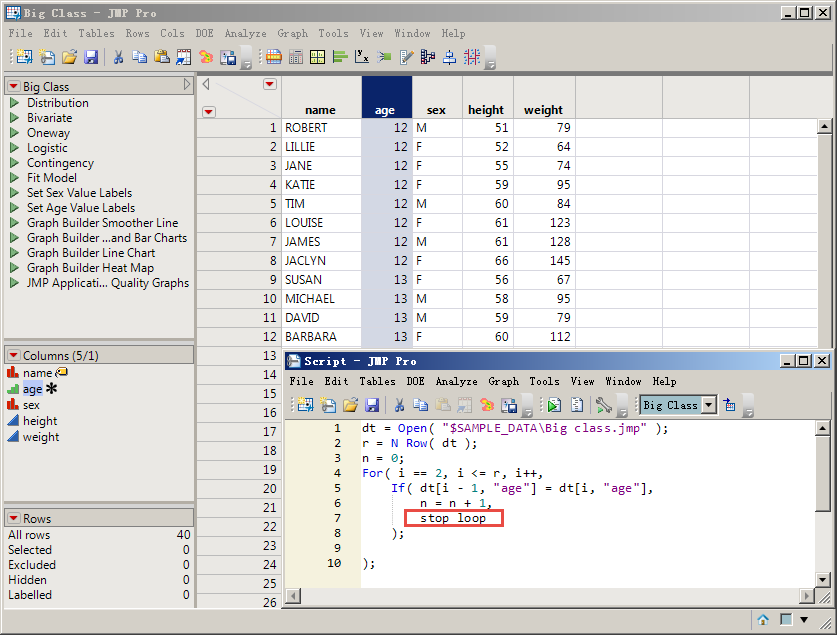Viewport: 837px width, 635px height.
Task: Click the Debug Script wrench icon
Action: click(602, 405)
